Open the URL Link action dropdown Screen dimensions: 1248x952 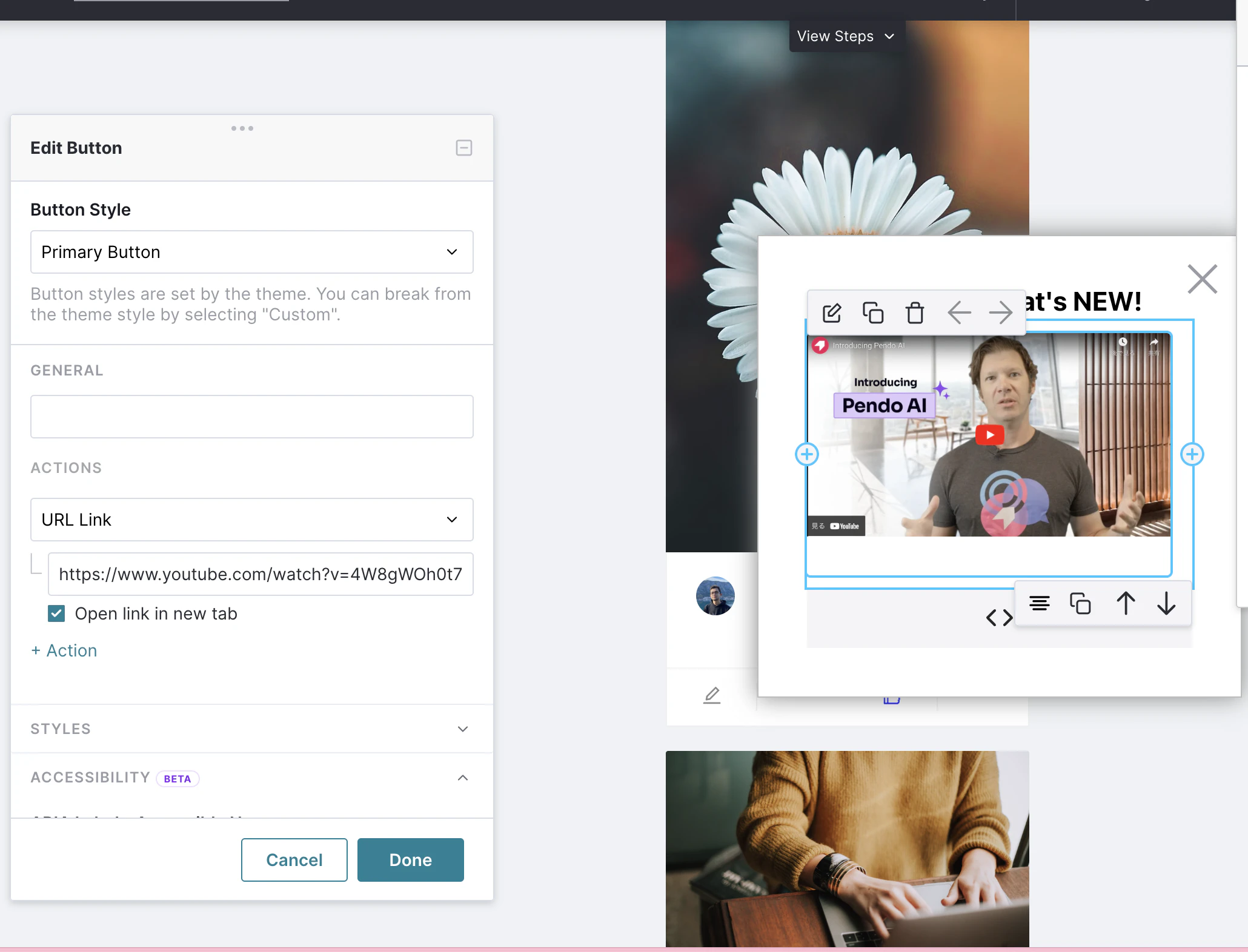click(252, 520)
